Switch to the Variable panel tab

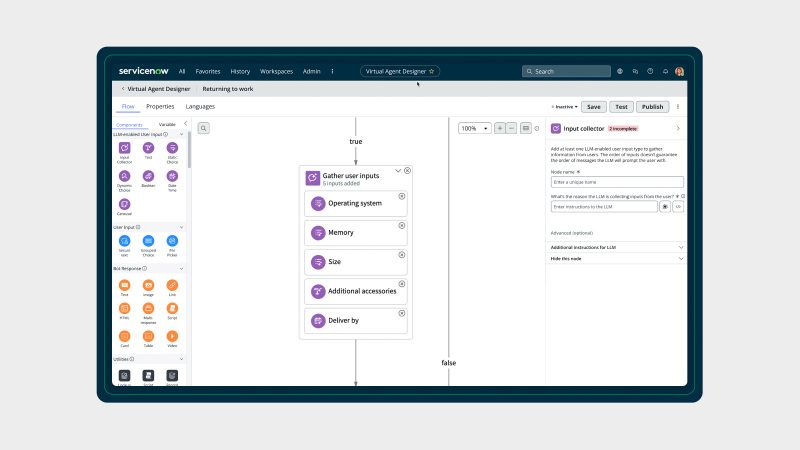(x=167, y=124)
